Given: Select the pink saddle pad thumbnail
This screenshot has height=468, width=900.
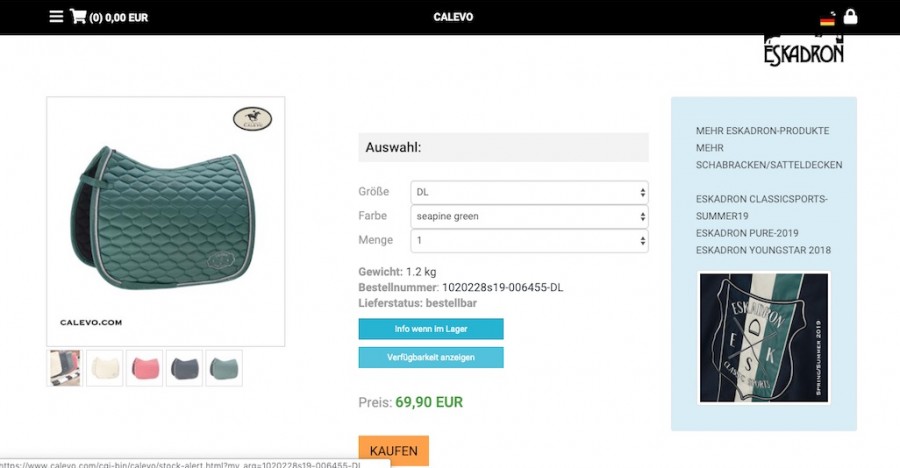Looking at the screenshot, I should (145, 368).
